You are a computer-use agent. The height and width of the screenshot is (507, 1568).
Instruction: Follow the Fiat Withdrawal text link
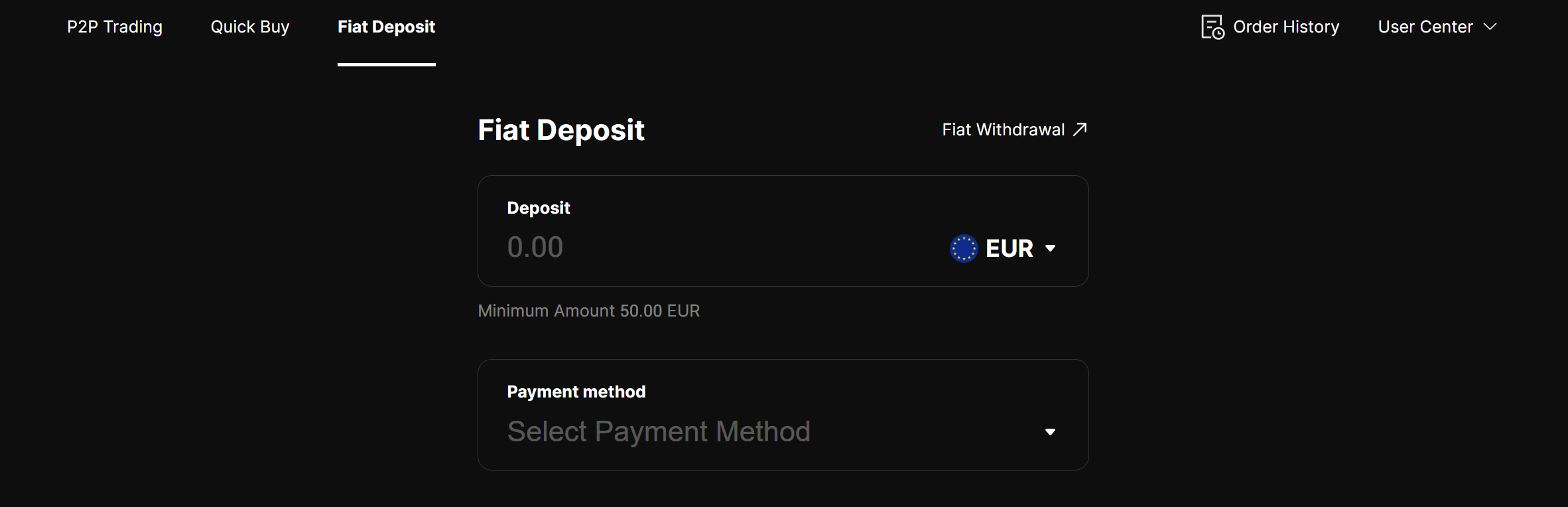(1003, 129)
